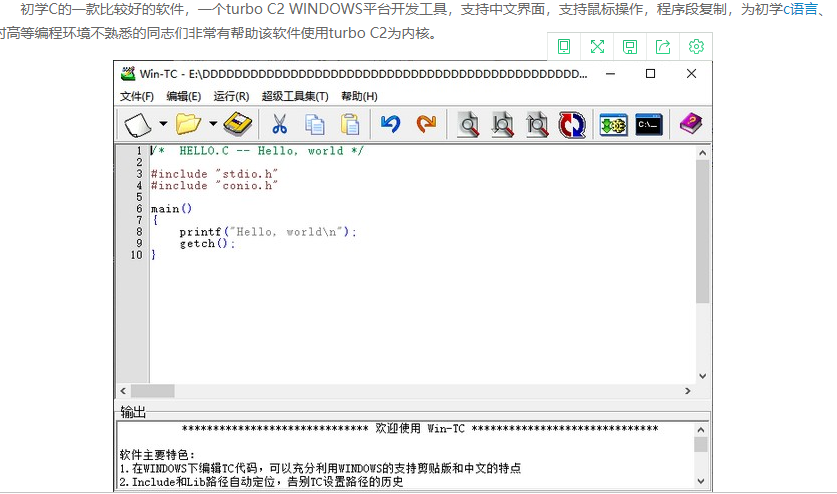Viewport: 837px width, 494px height.
Task: Click the 软件主要特色 output text
Action: (157, 455)
